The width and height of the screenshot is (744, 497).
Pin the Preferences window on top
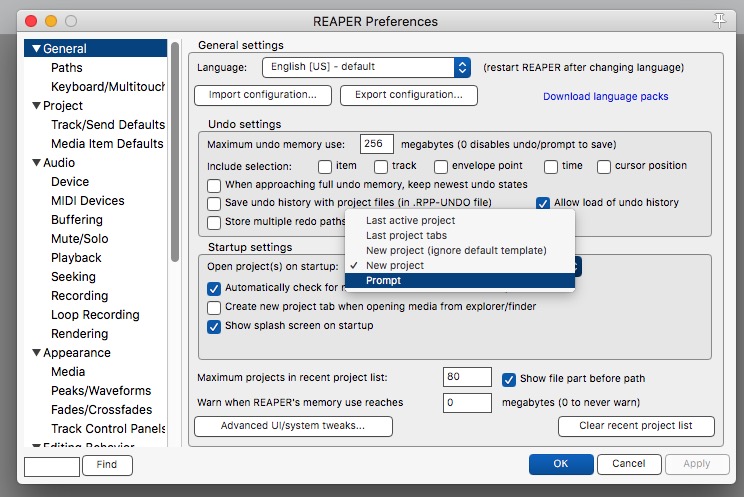(x=719, y=20)
